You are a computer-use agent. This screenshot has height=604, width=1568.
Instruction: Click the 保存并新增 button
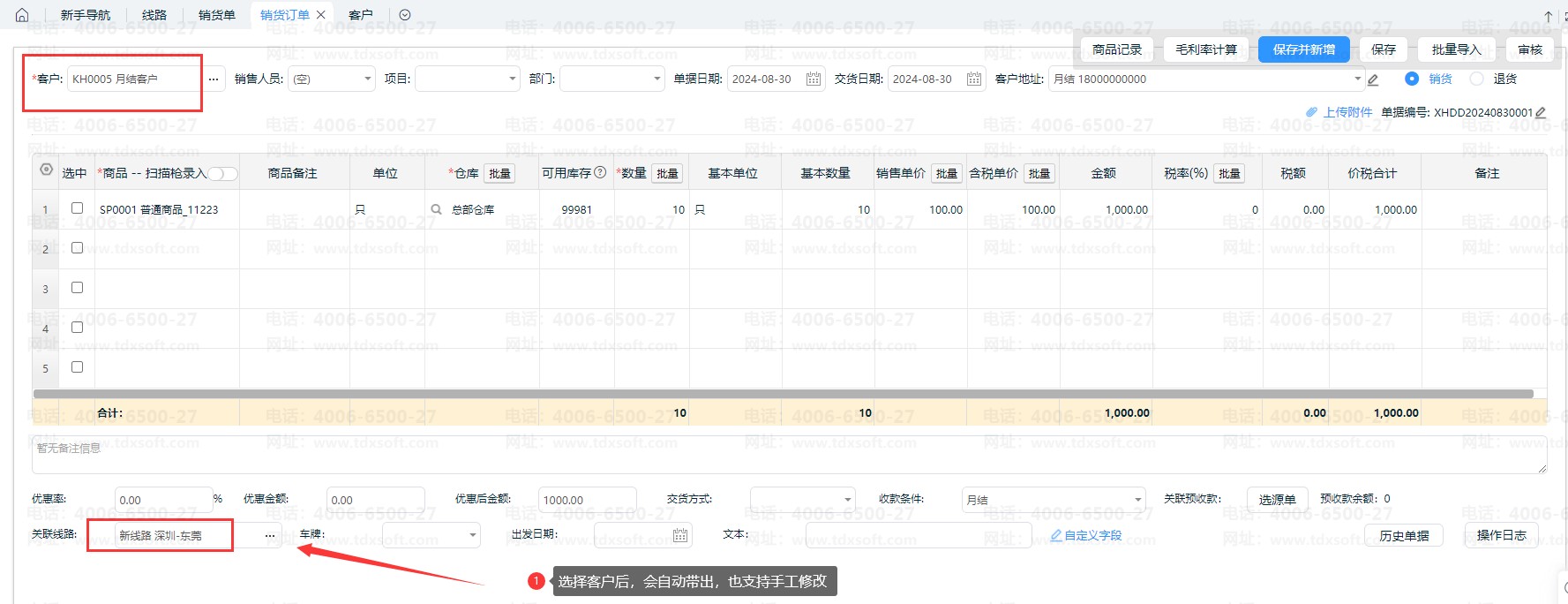tap(1303, 49)
